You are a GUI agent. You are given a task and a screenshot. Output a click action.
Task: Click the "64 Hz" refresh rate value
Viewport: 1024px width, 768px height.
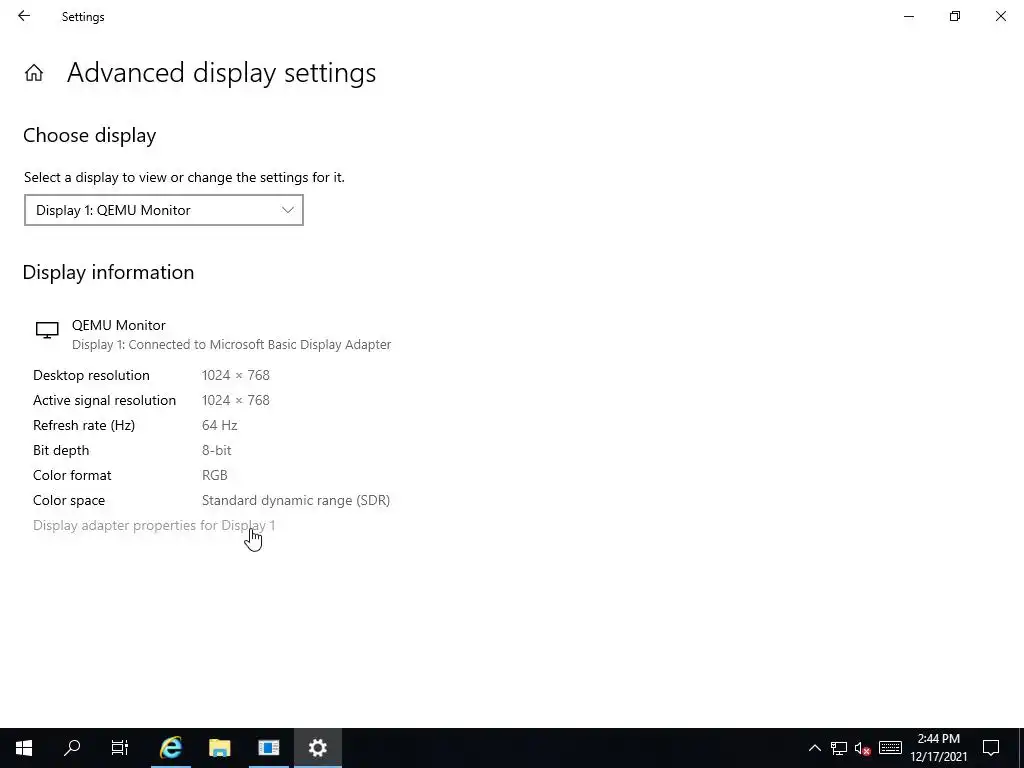coord(219,425)
